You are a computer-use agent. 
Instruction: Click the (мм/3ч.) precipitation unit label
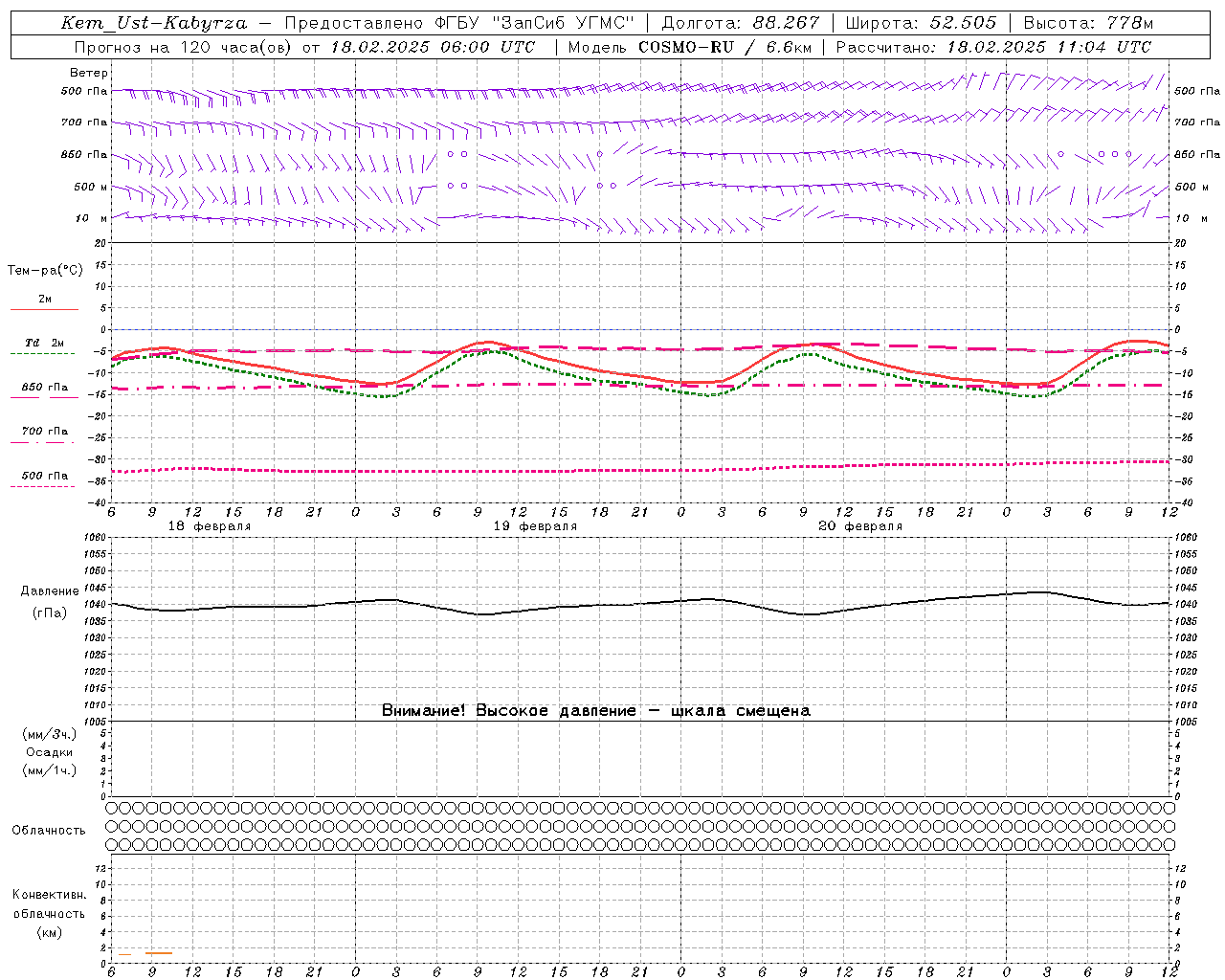tap(50, 734)
